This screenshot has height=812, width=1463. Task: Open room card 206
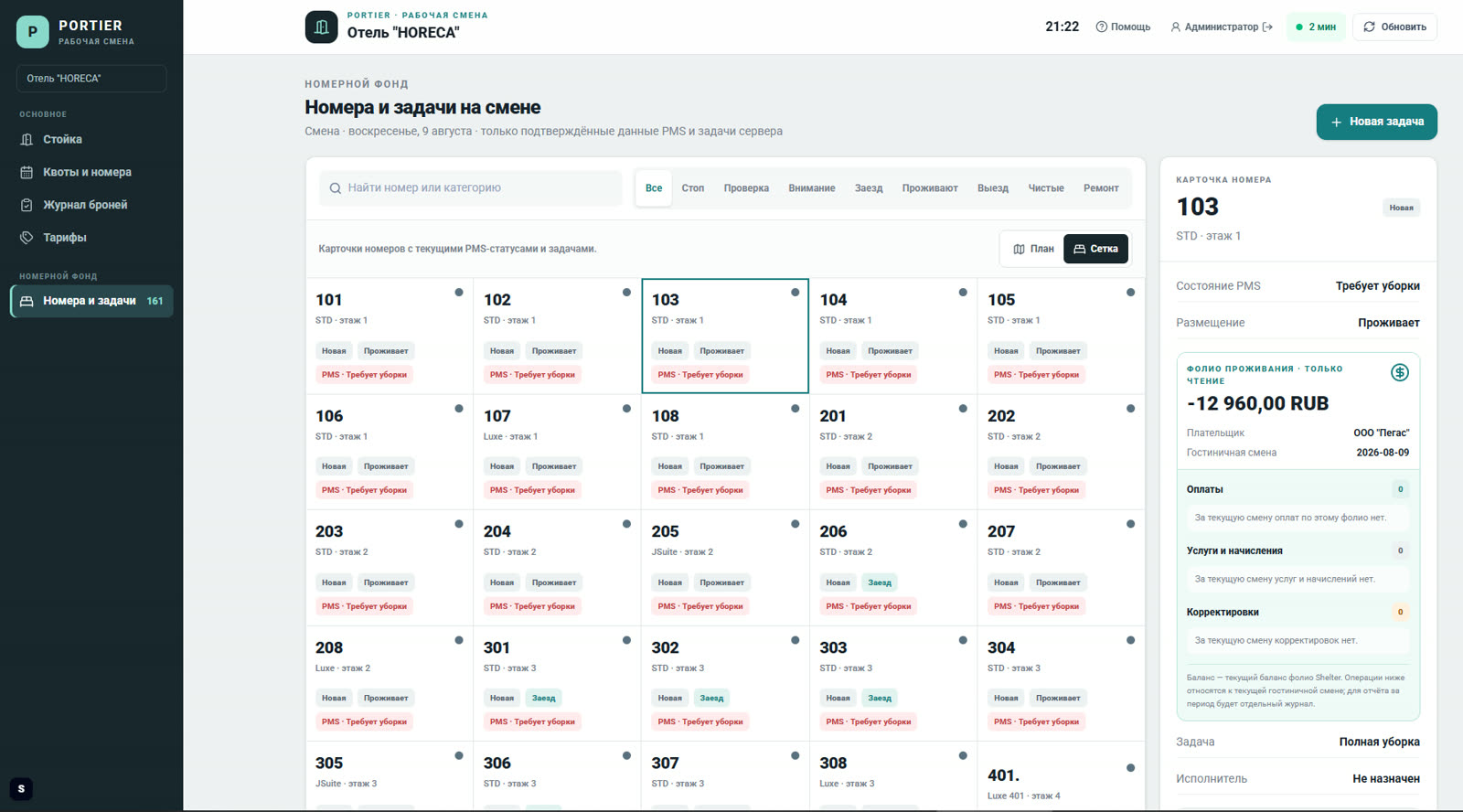893,568
